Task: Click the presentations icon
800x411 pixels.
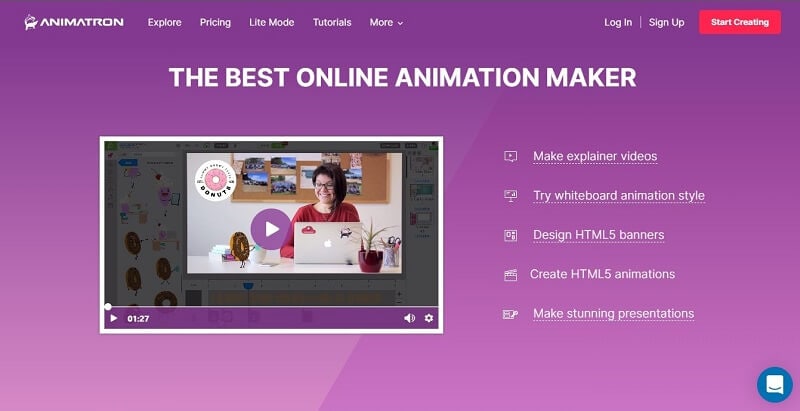Action: tap(511, 314)
